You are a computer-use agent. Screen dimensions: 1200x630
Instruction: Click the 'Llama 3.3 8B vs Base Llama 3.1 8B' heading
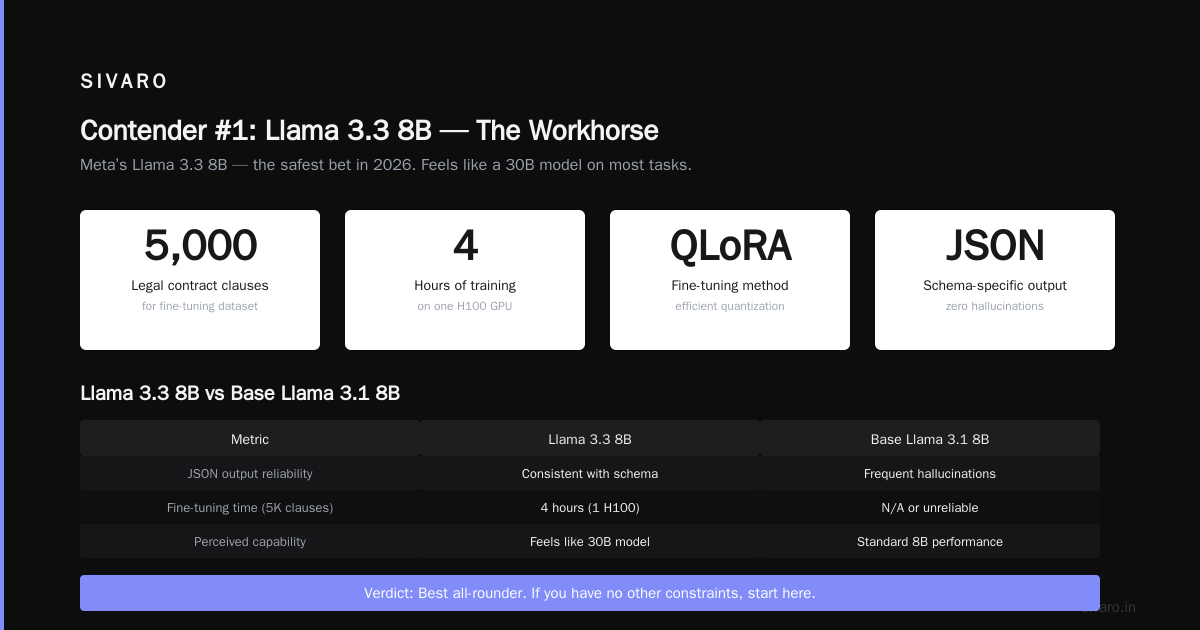240,393
